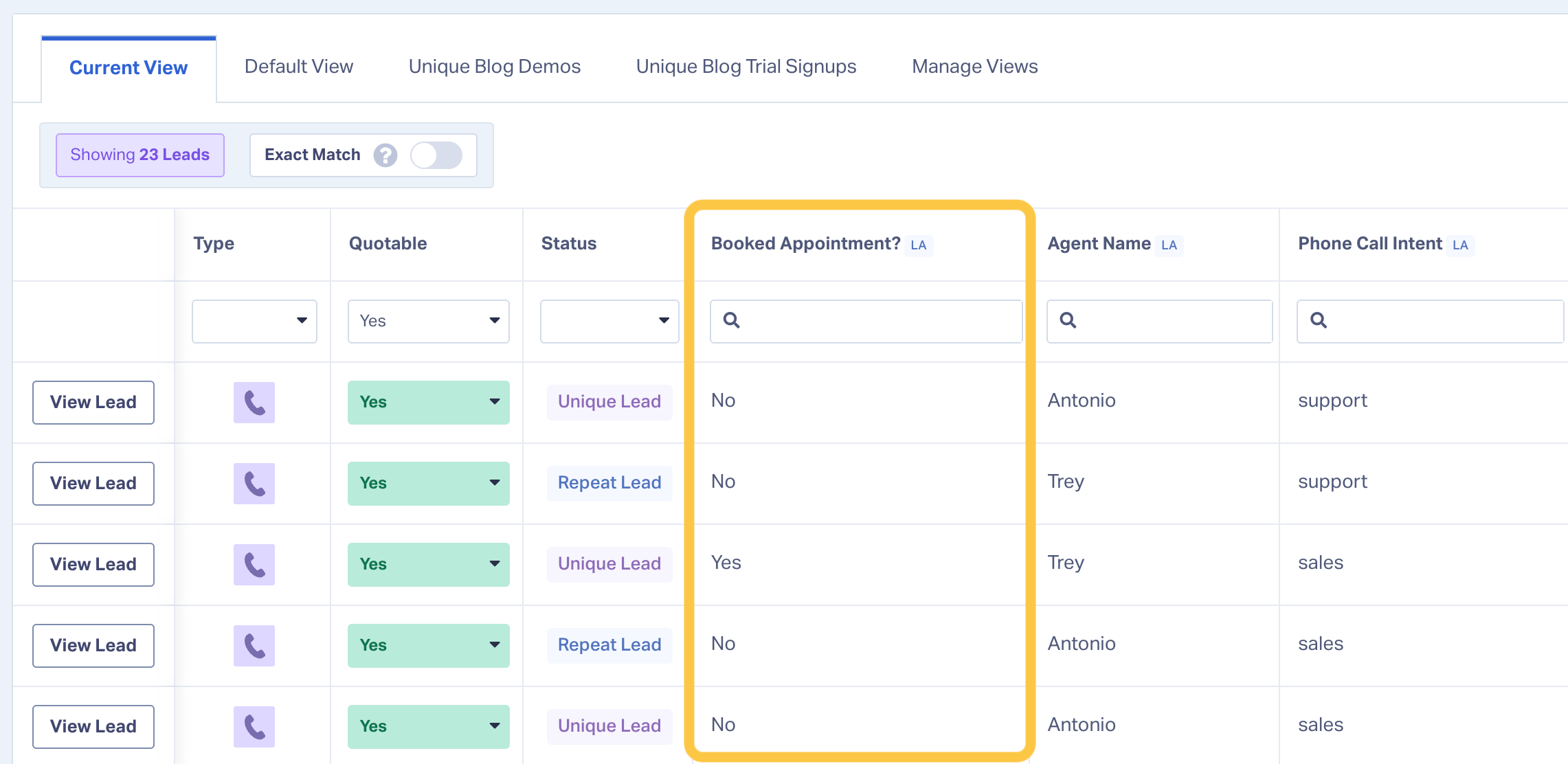Open the Type filter dropdown

254,321
